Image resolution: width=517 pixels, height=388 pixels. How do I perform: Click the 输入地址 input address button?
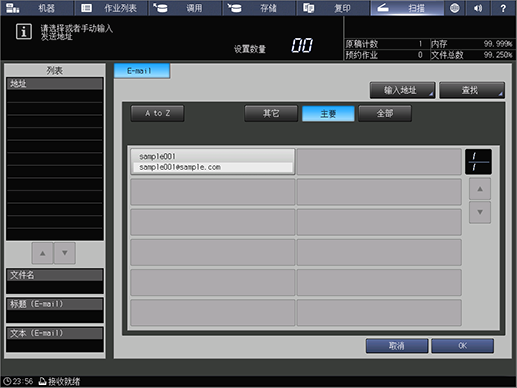(402, 90)
